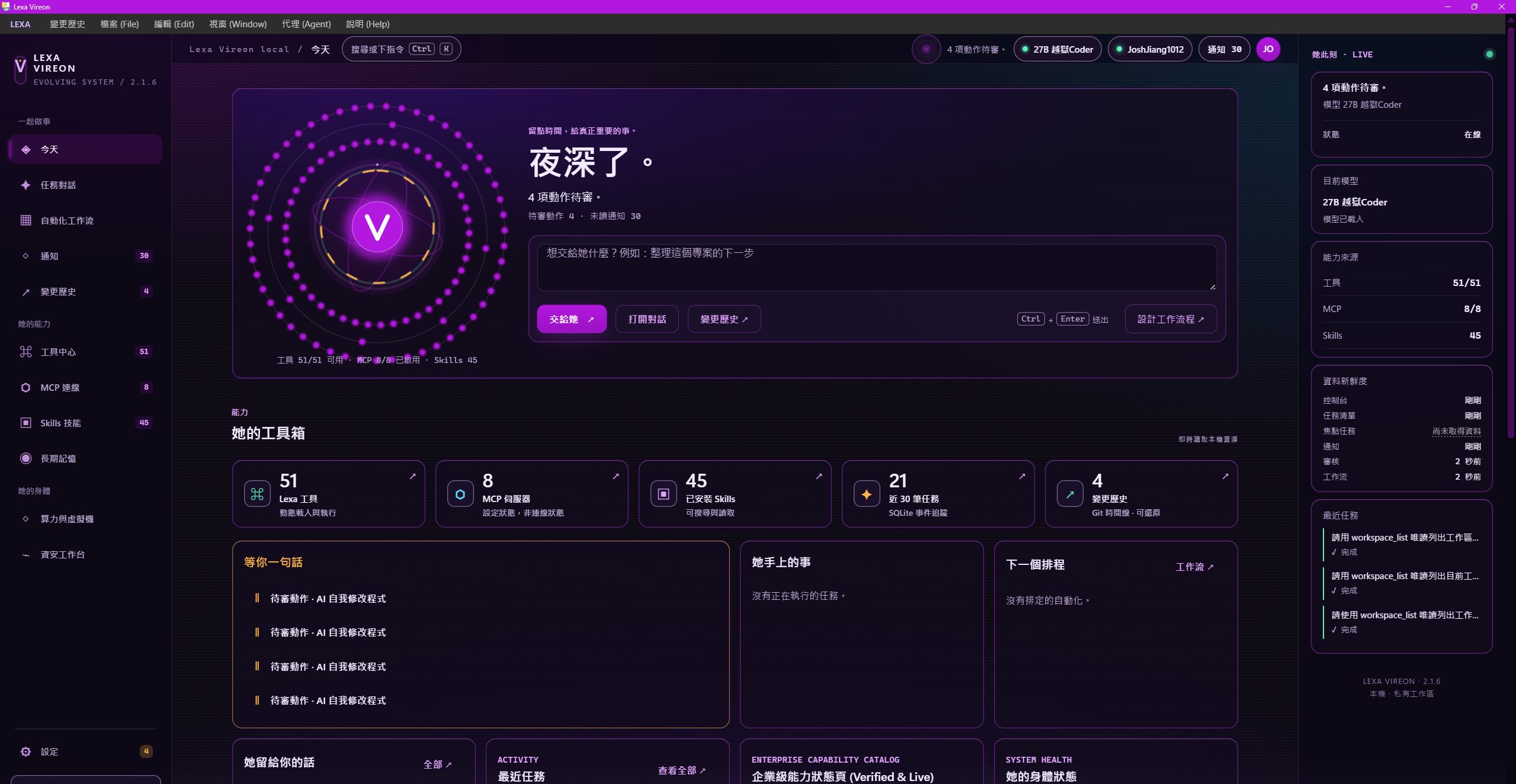
Task: Click the 交給她 submit button
Action: pos(571,319)
